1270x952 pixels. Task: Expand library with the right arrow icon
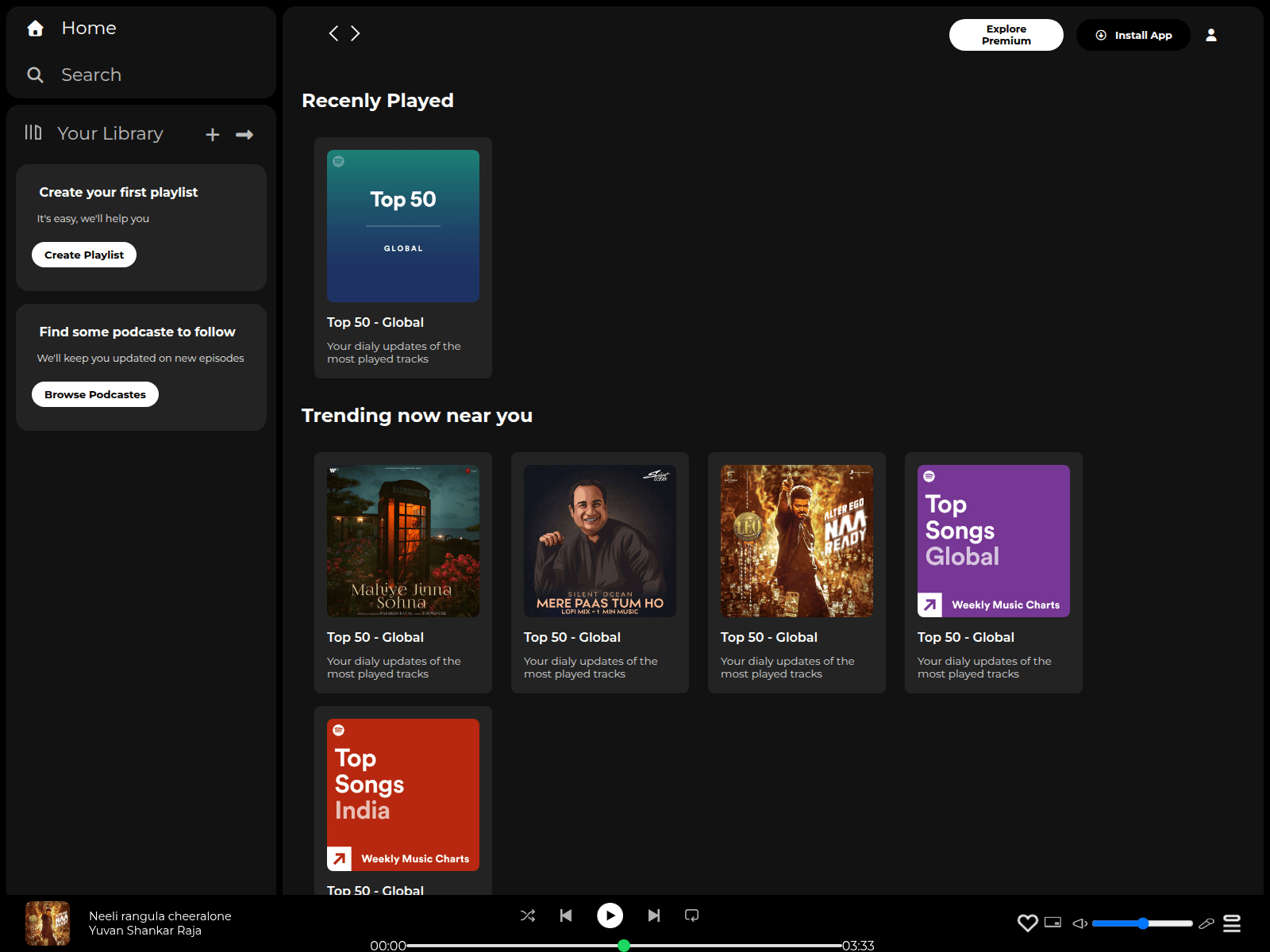(244, 135)
